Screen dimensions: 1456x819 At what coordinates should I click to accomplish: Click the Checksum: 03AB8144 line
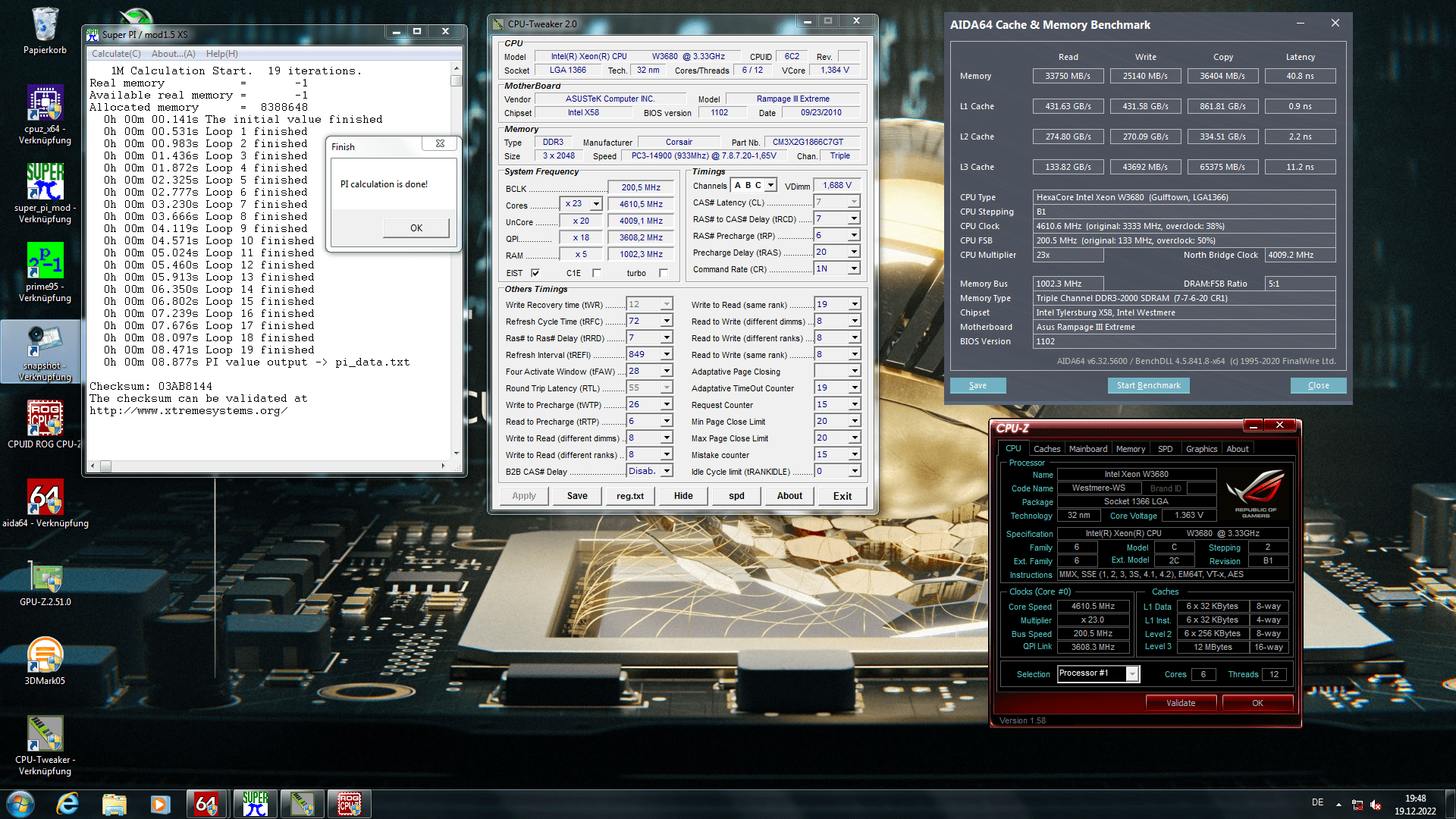151,386
